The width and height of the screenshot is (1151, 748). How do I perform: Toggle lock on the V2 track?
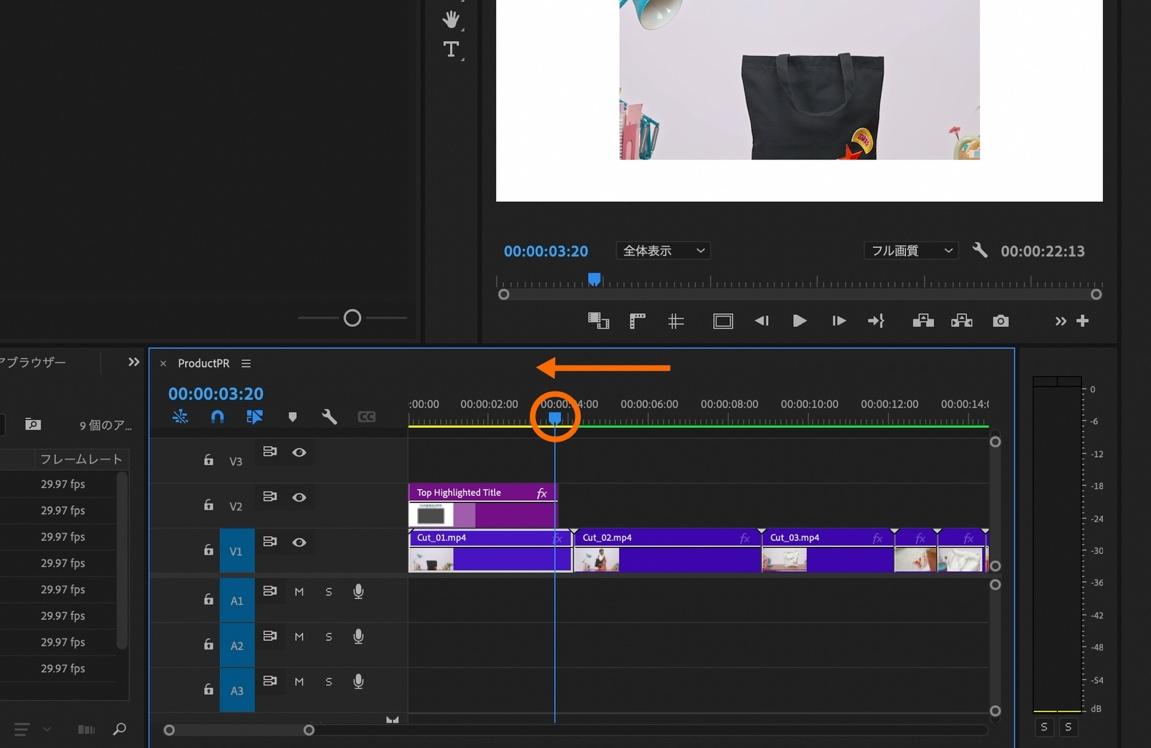pyautogui.click(x=208, y=505)
